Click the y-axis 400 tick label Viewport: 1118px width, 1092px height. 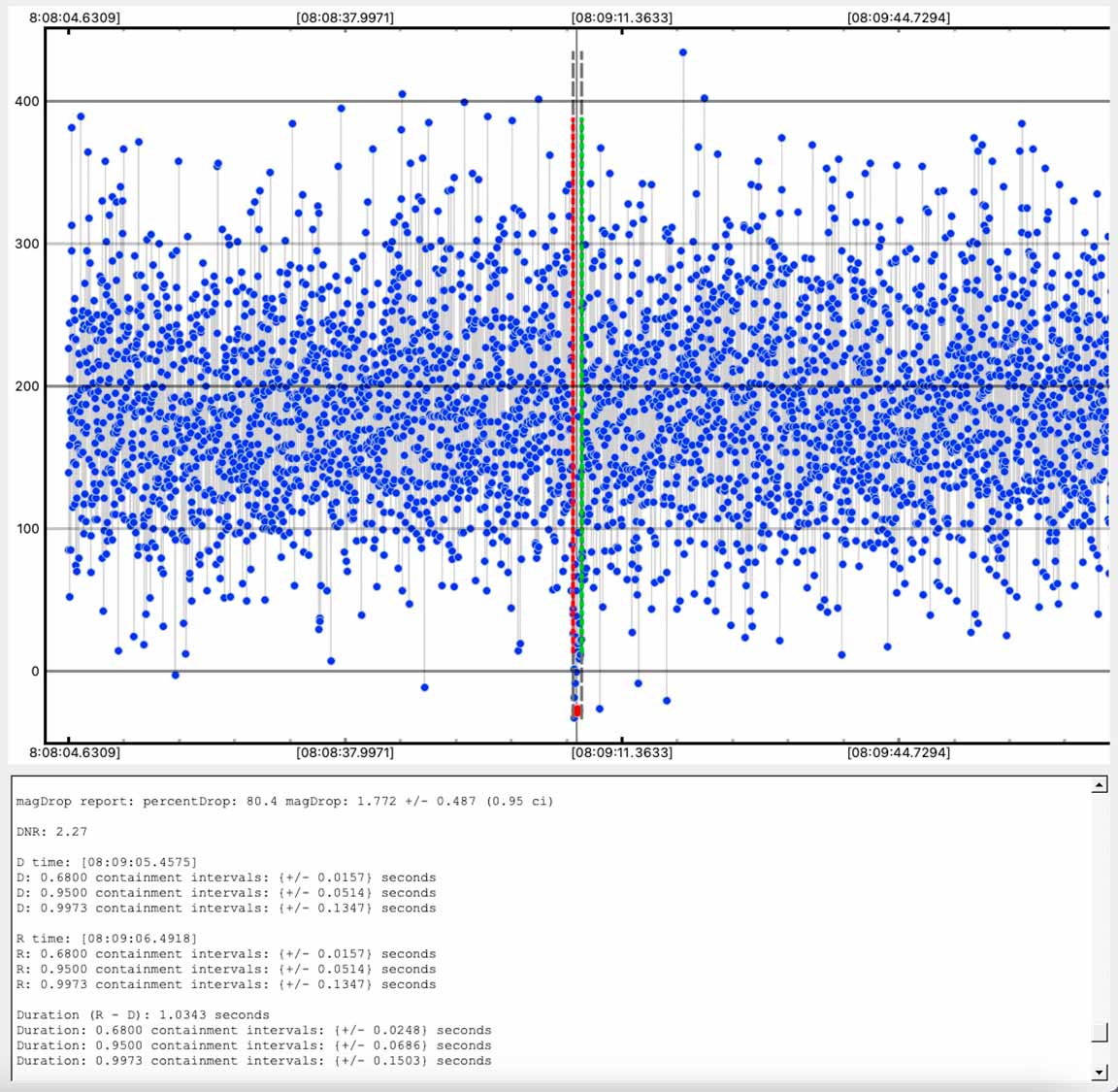pyautogui.click(x=27, y=101)
